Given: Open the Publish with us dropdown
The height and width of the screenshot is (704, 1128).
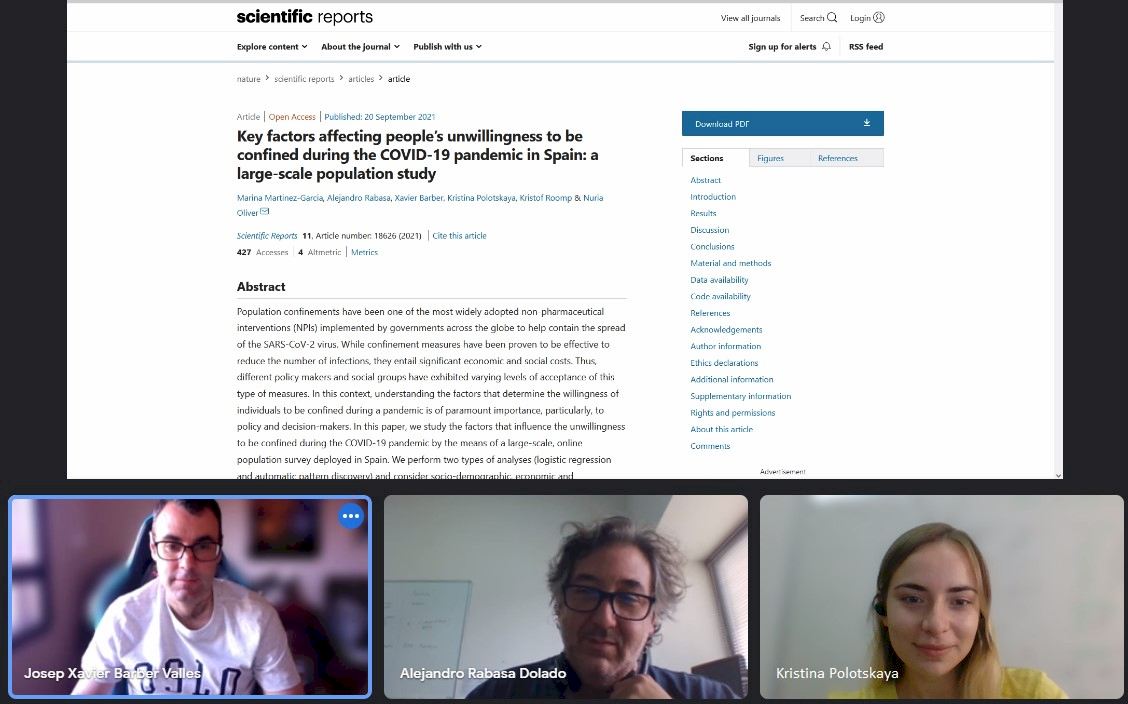Looking at the screenshot, I should coord(447,47).
